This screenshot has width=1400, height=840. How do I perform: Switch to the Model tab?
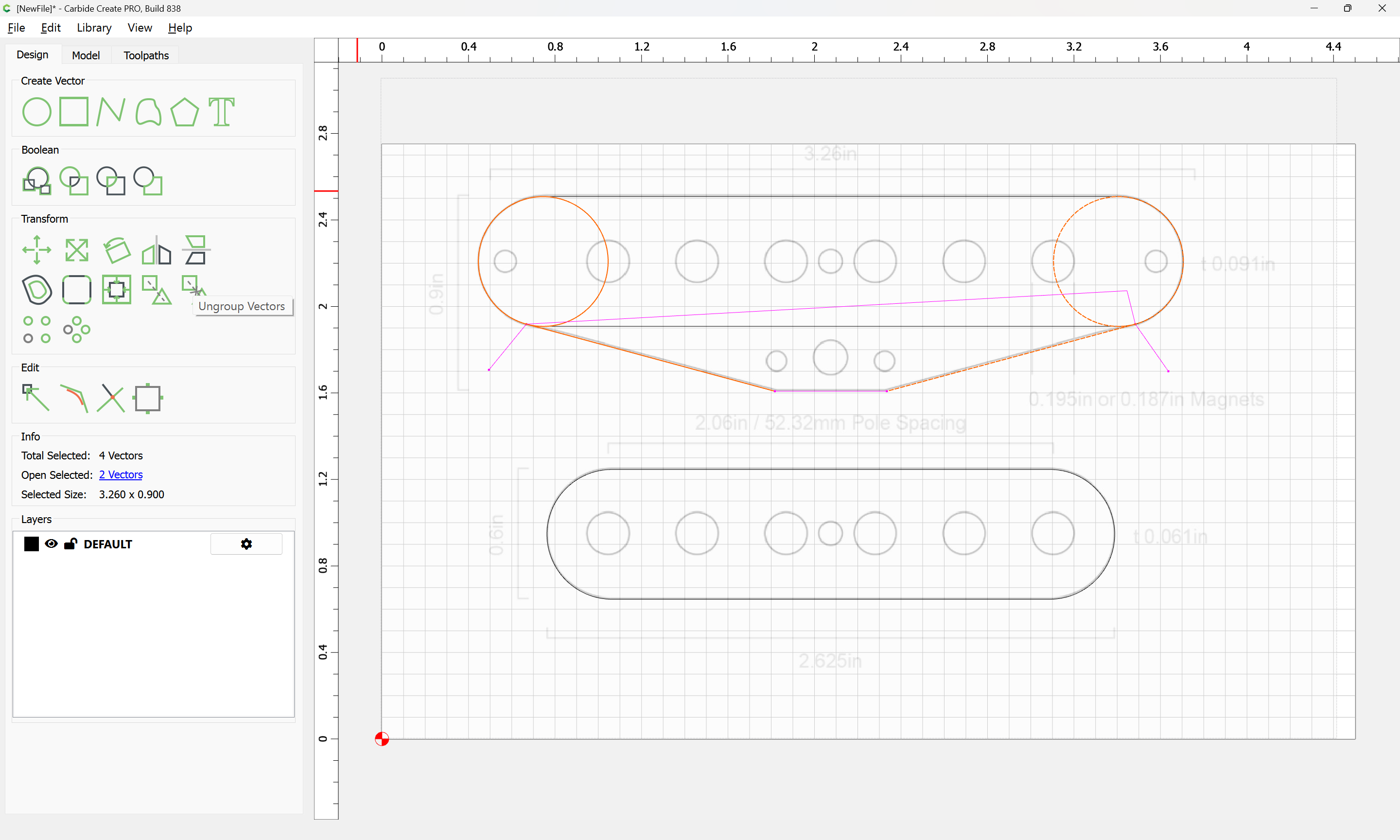point(86,55)
